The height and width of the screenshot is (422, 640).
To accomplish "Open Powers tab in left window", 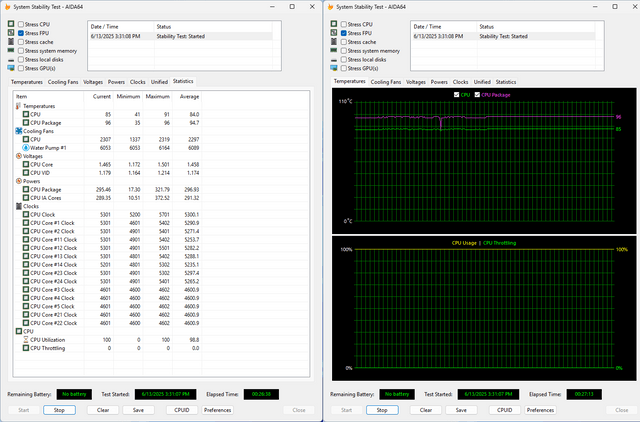I will (x=116, y=82).
